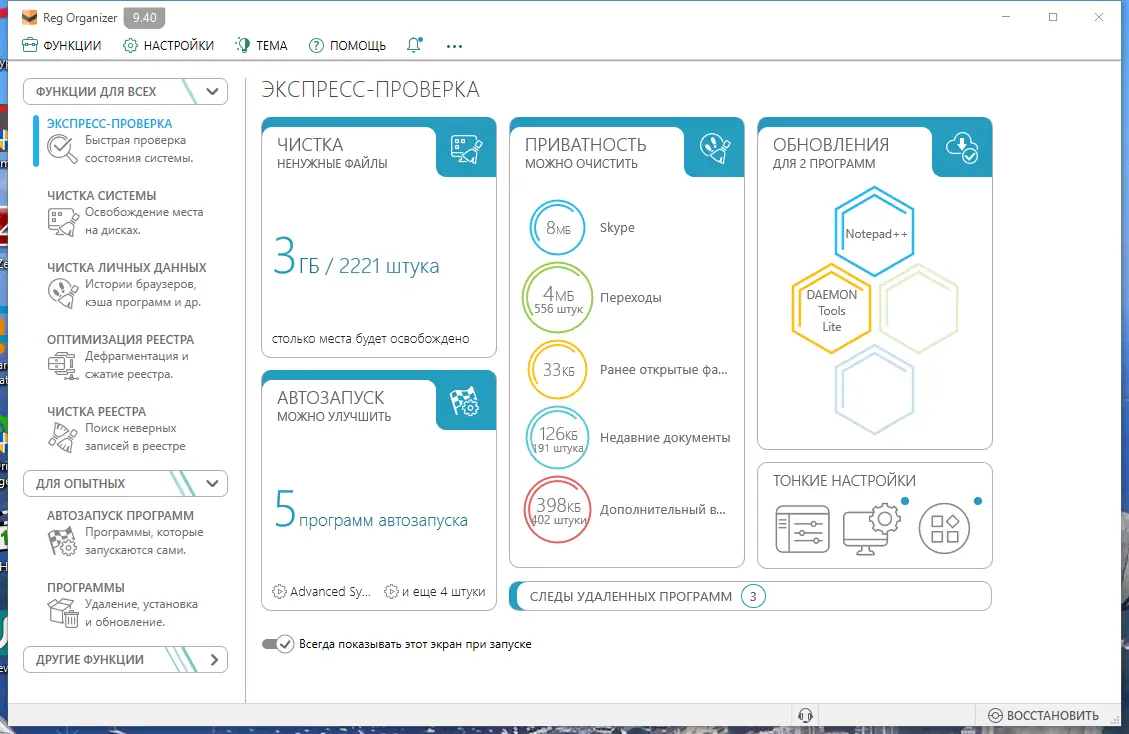The height and width of the screenshot is (734, 1129).
Task: Toggle the Skype privacy cleanup ring
Action: [x=556, y=227]
